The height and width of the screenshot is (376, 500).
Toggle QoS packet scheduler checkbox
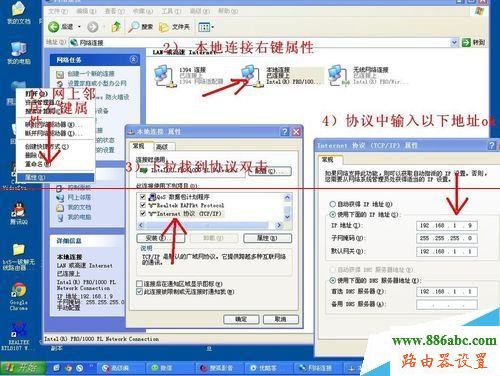(143, 197)
